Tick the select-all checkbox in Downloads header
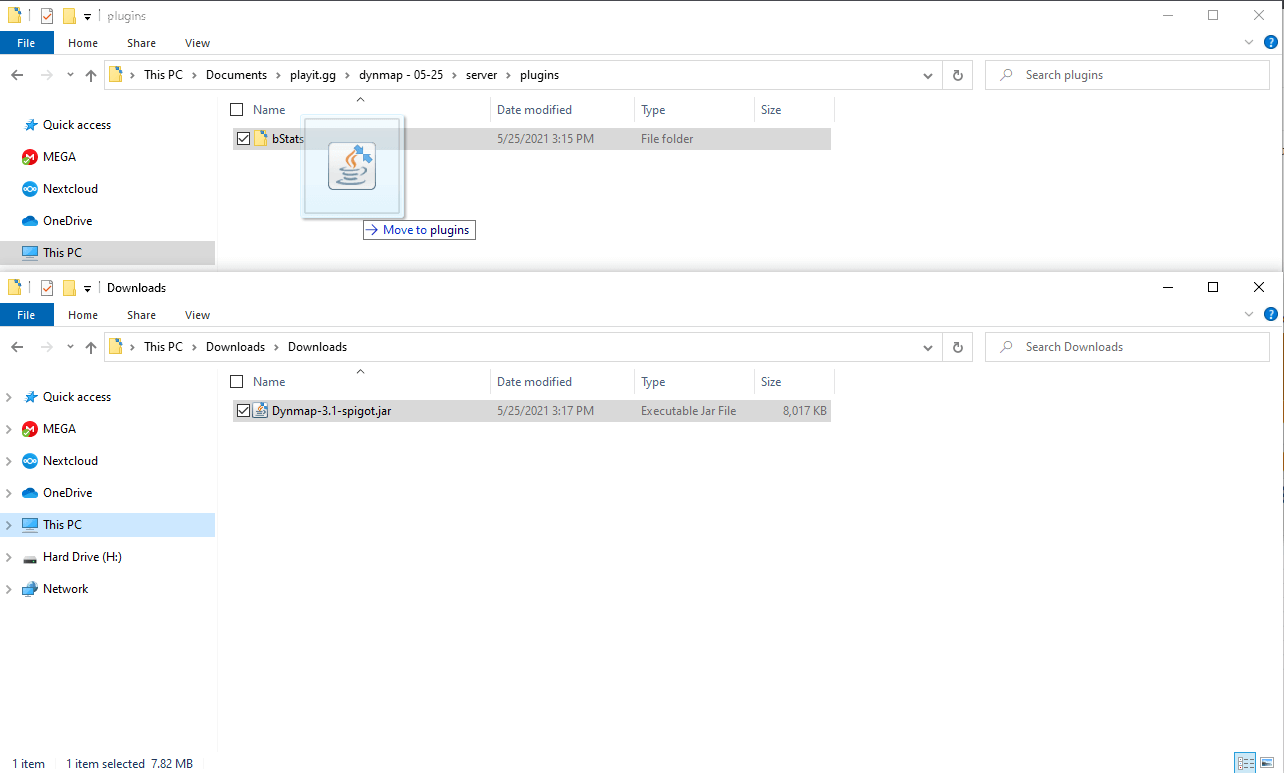Viewport: 1284px width, 773px height. tap(237, 382)
